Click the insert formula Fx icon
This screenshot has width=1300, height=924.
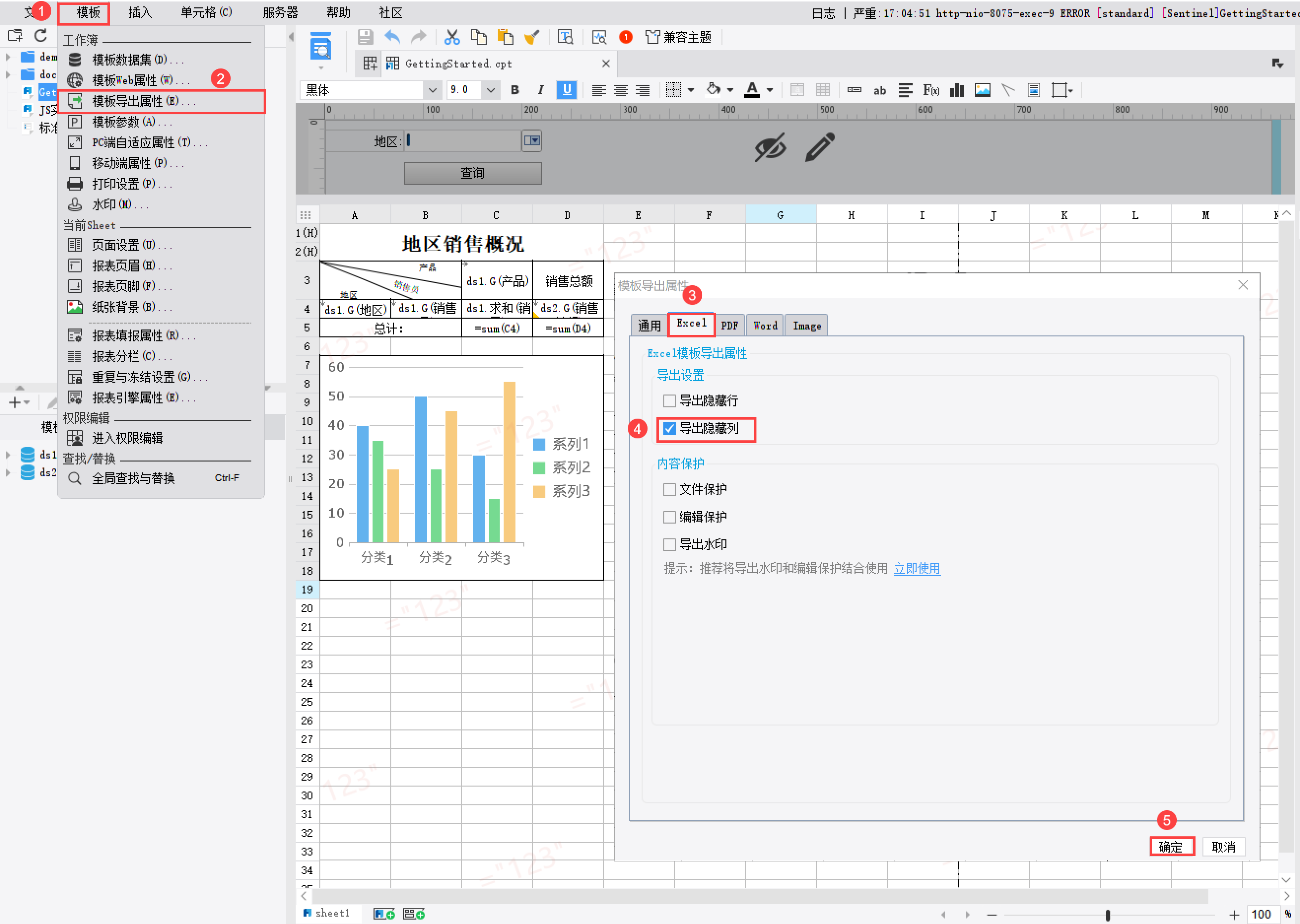click(x=931, y=90)
